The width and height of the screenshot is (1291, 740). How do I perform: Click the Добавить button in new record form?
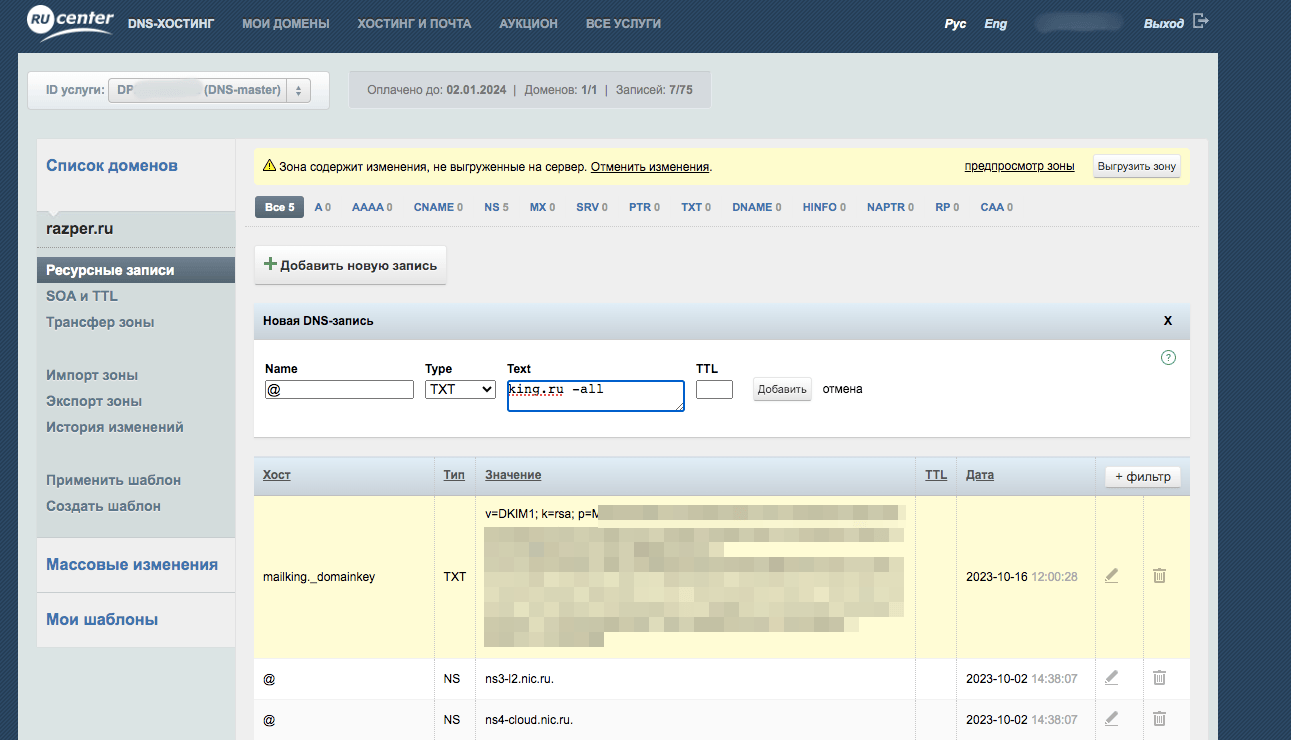click(782, 389)
